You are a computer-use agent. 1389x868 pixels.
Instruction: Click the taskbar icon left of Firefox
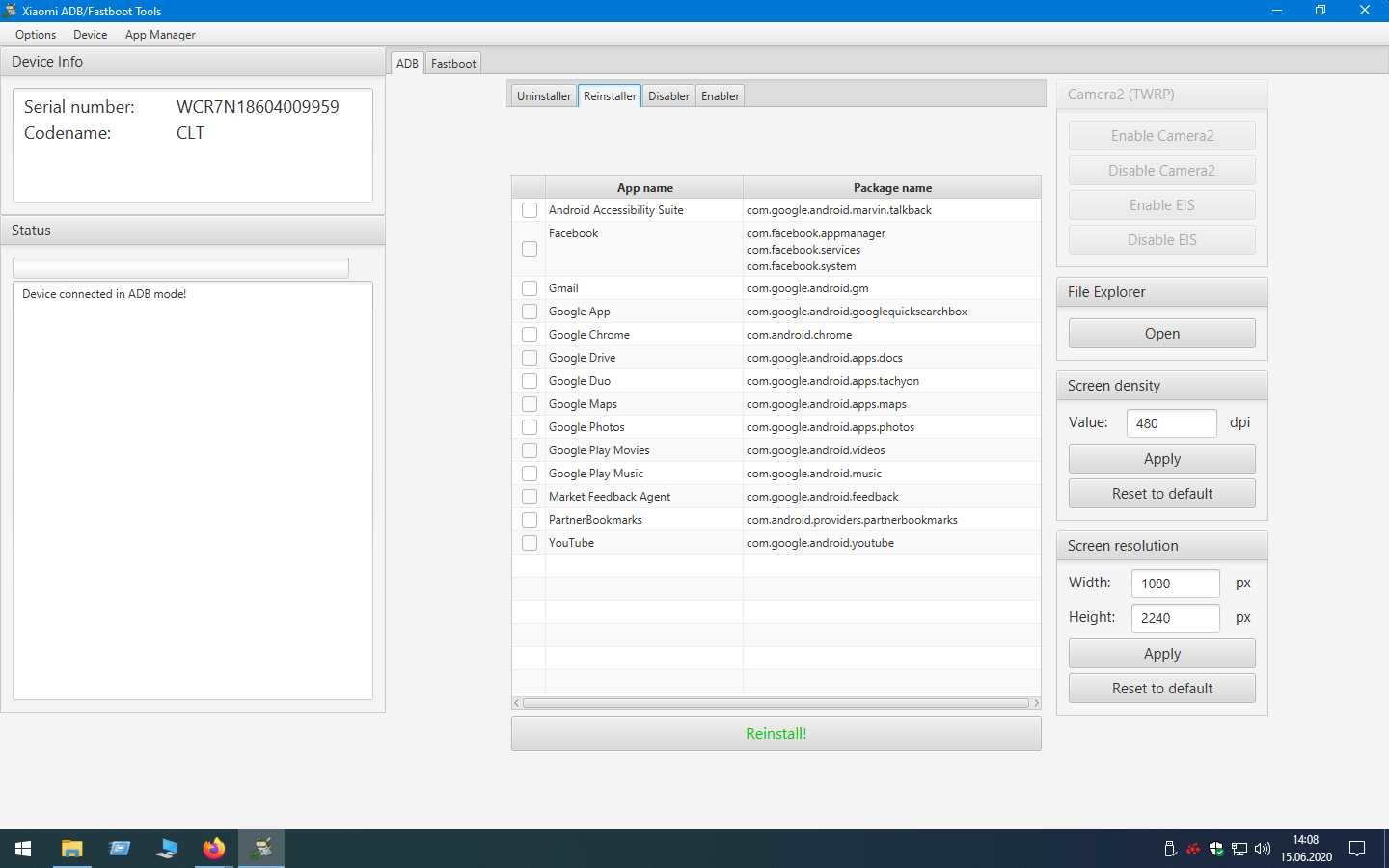click(166, 849)
